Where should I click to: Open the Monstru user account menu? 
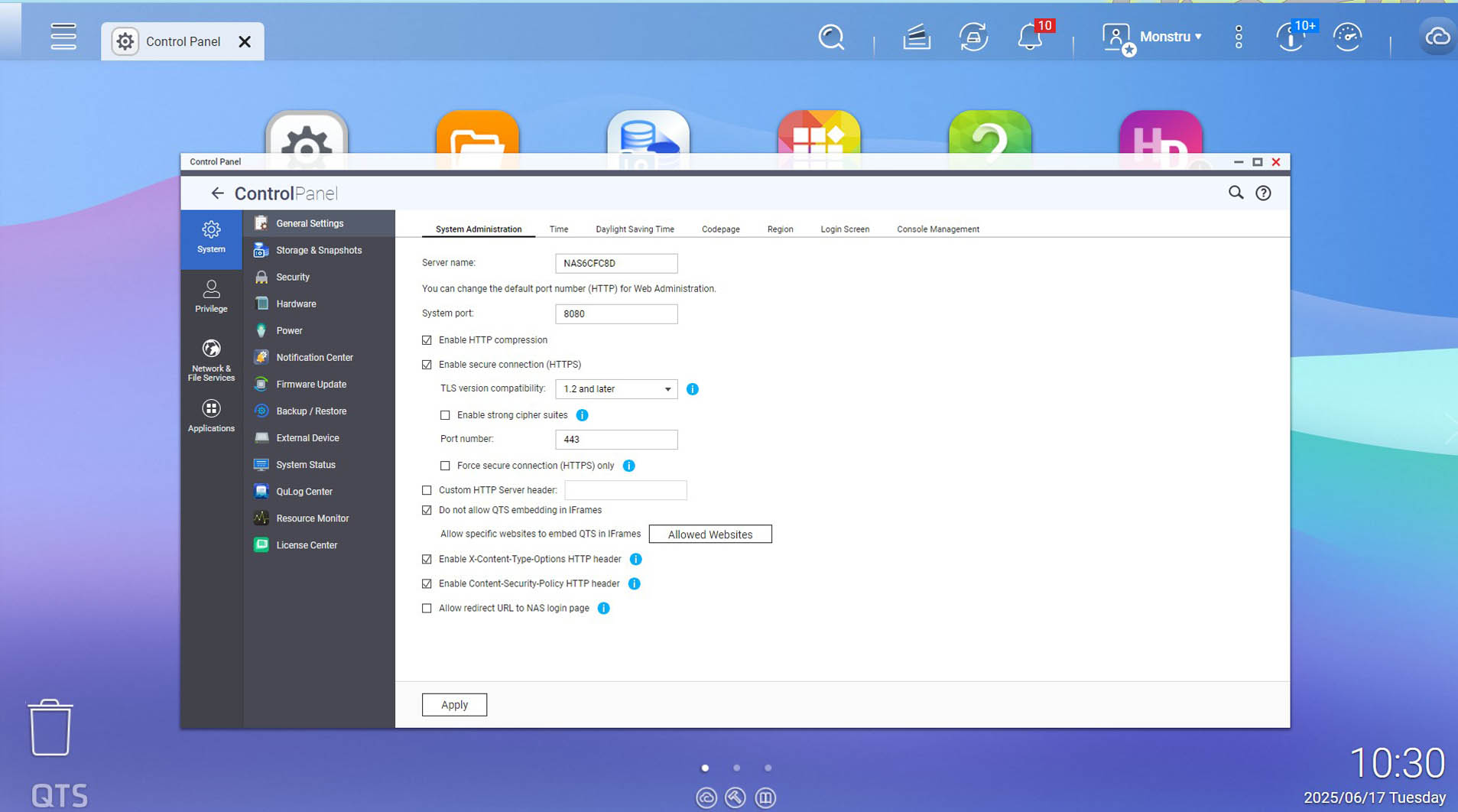click(1151, 37)
